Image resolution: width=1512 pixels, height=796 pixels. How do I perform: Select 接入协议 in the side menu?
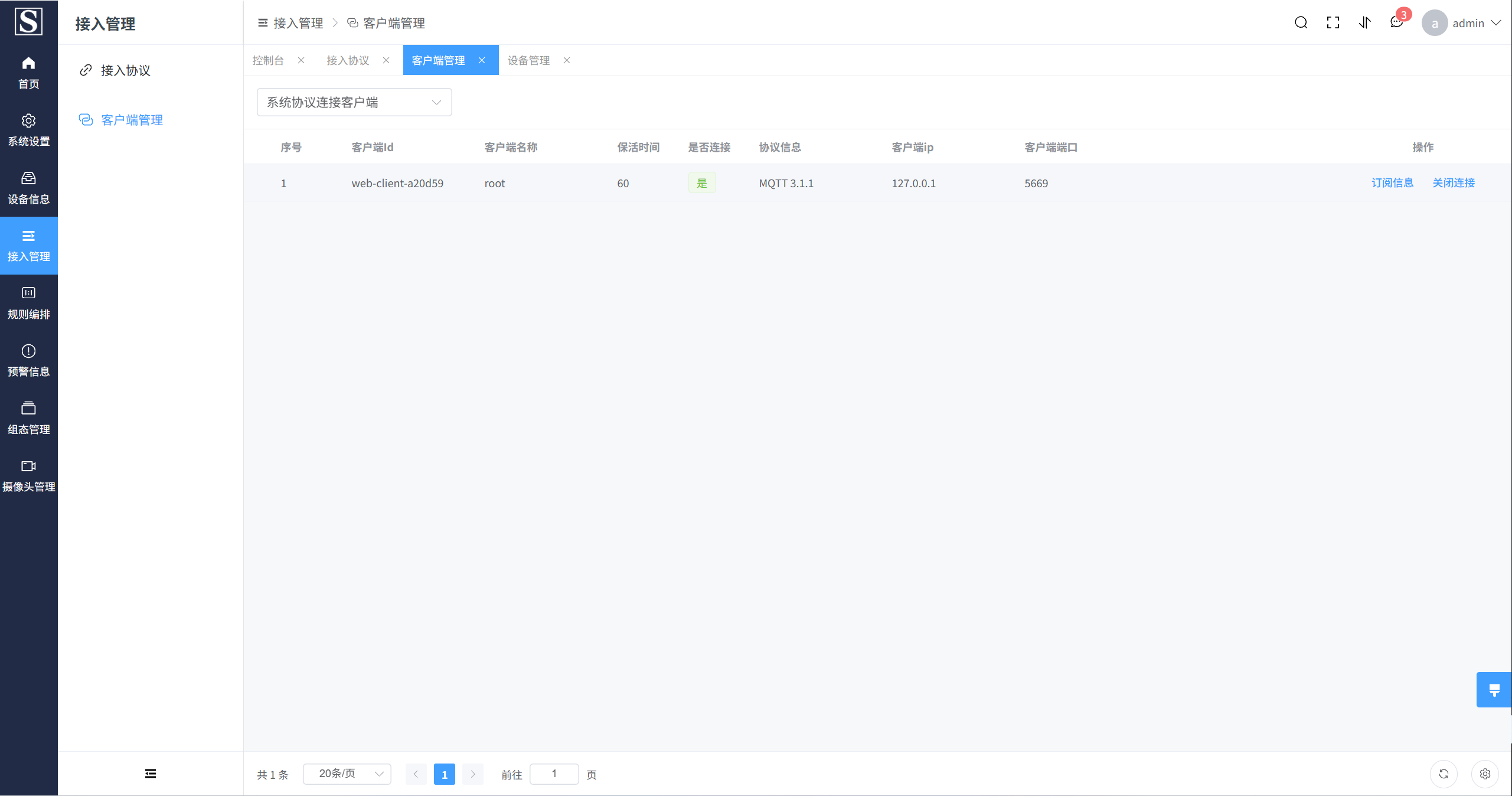coord(125,70)
